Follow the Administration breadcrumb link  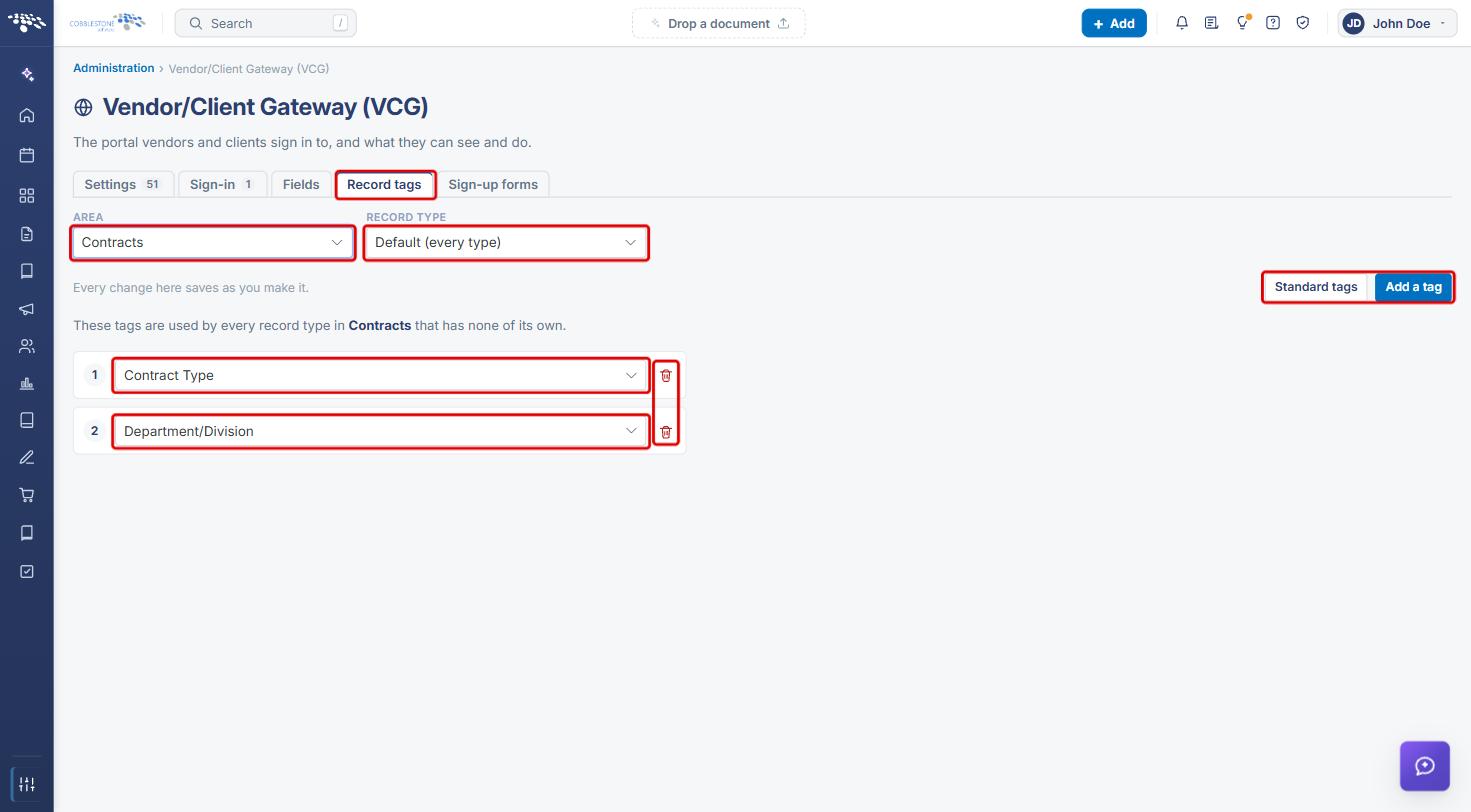pyautogui.click(x=113, y=69)
